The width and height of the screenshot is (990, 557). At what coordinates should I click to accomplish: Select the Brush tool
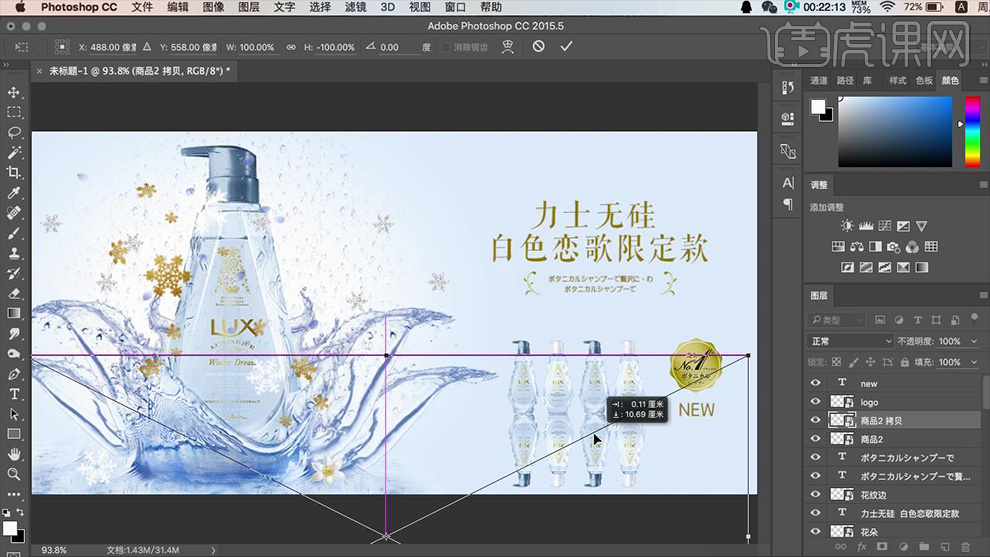13,233
